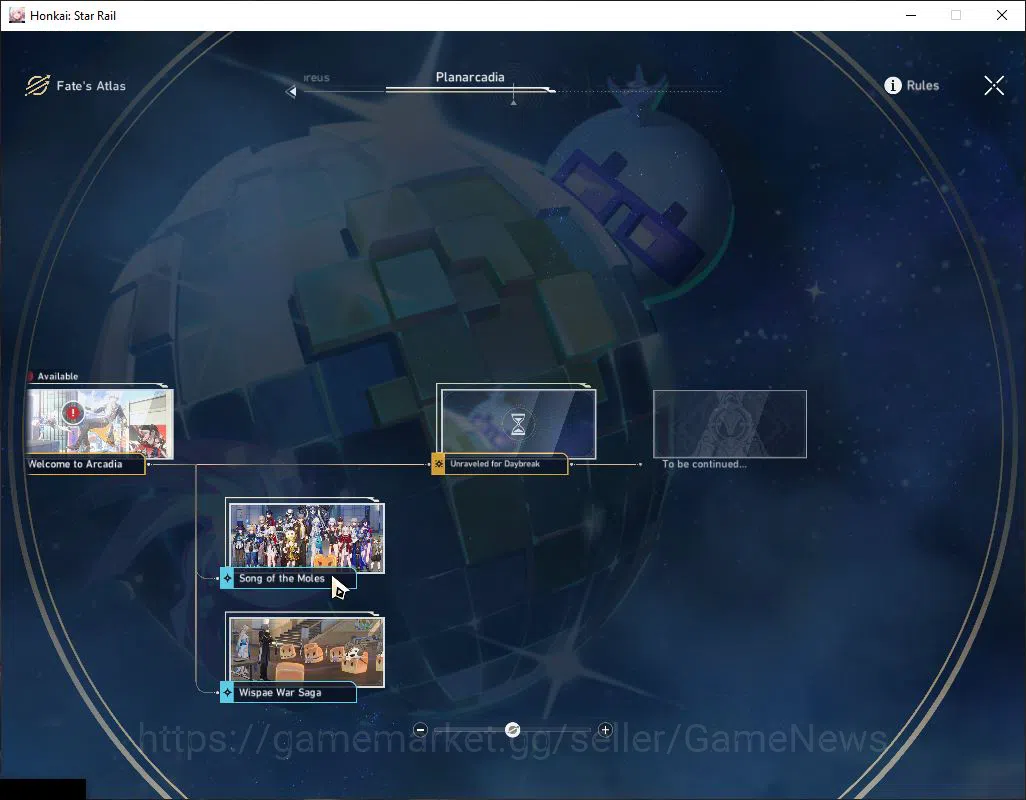
Task: Select the partially visible previous world tab
Action: click(x=316, y=77)
